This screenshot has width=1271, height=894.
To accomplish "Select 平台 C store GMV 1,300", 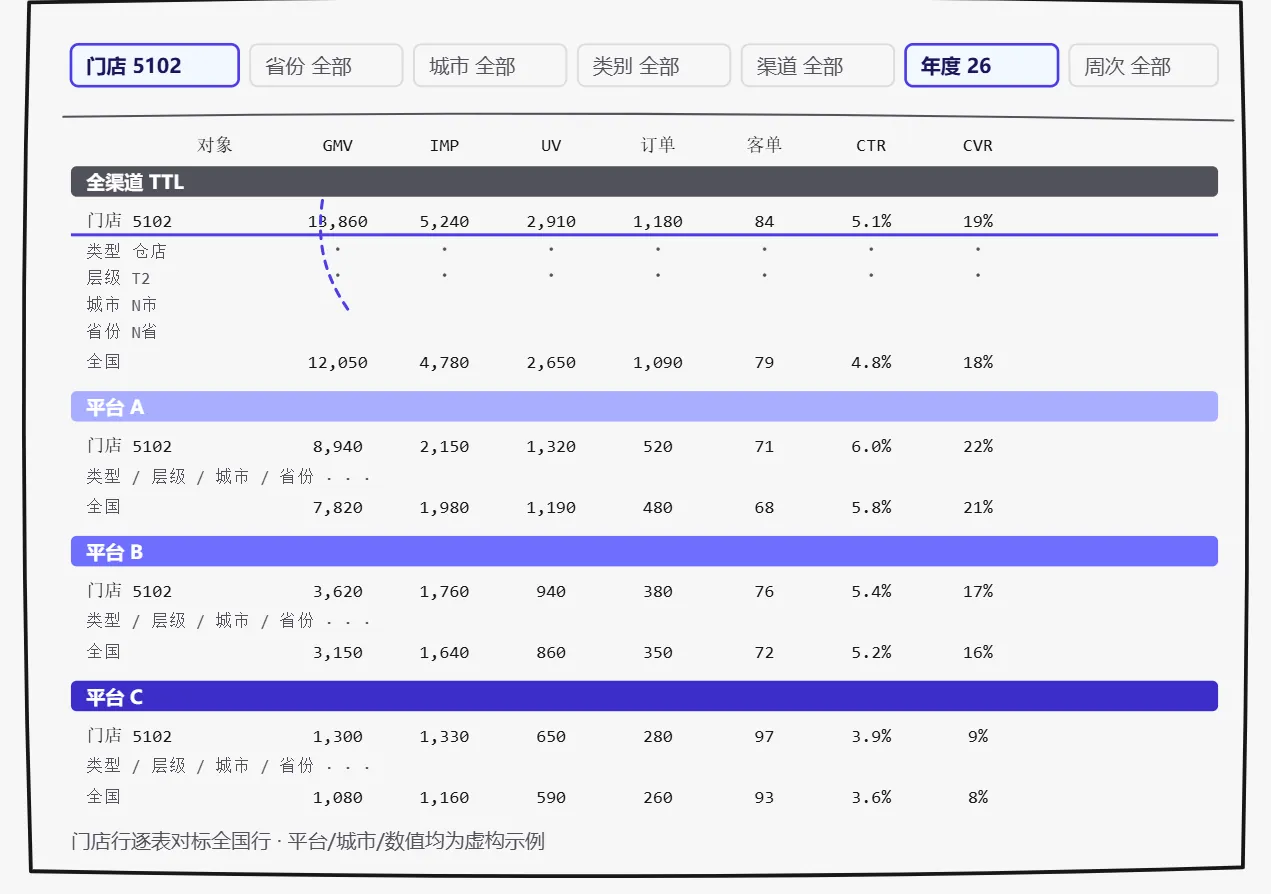I will point(338,737).
